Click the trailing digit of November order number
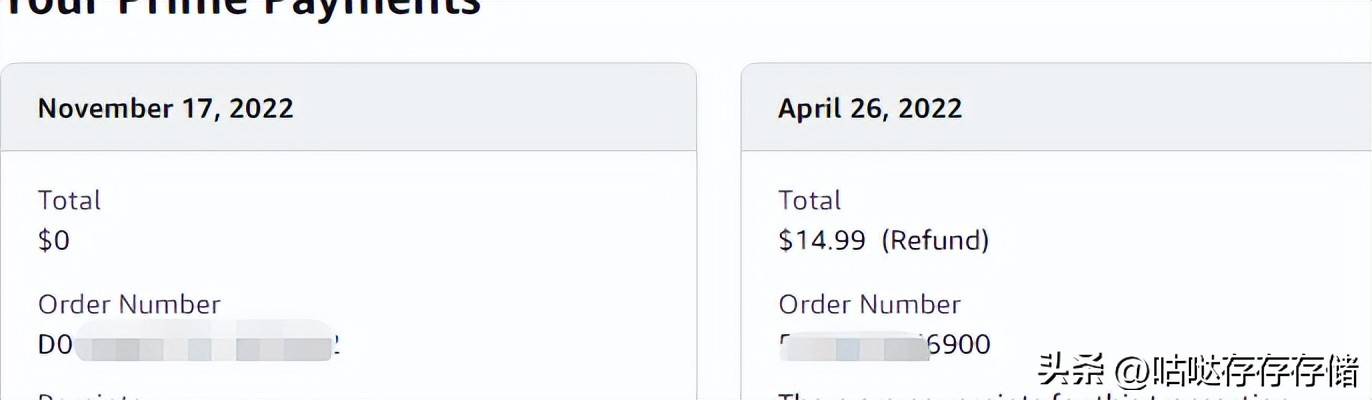The image size is (1372, 400). [x=336, y=345]
